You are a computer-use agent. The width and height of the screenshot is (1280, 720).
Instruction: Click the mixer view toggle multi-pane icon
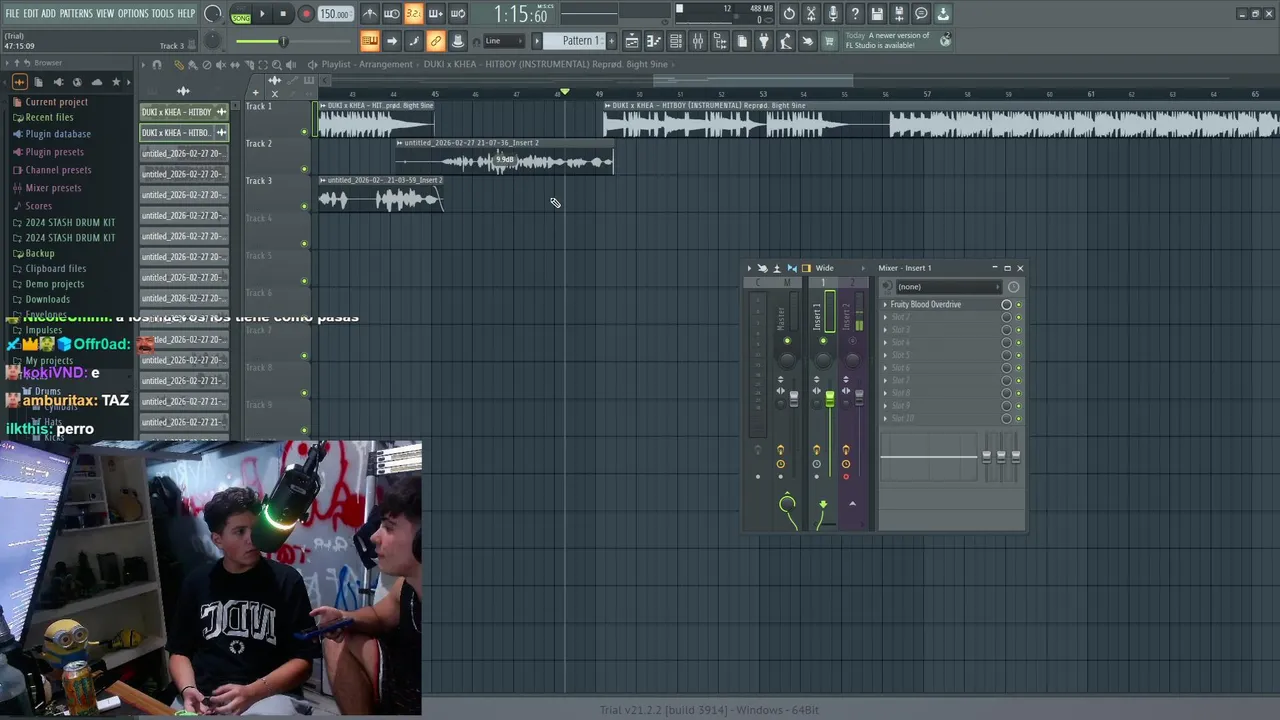(x=807, y=268)
